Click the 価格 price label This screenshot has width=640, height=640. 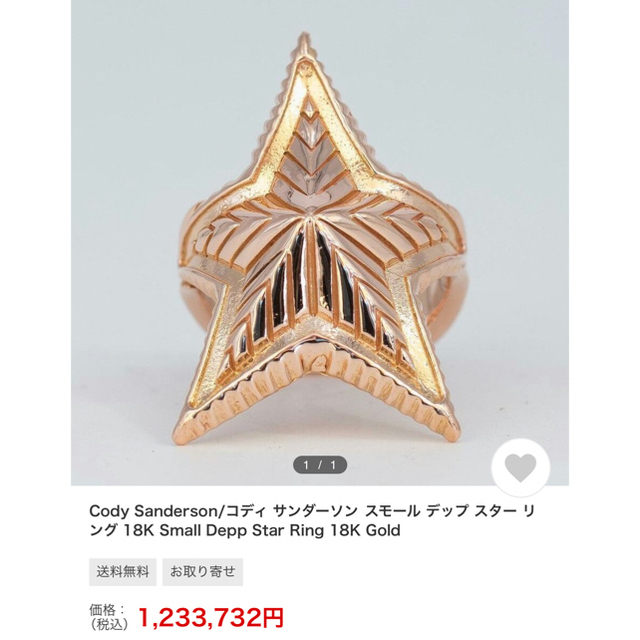[107, 610]
